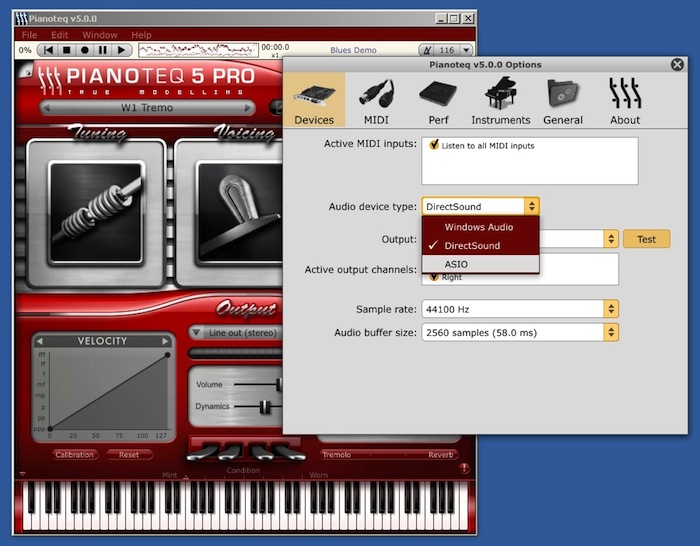This screenshot has width=700, height=546.
Task: Switch to previous curve left of VELOCITY
Action: pyautogui.click(x=39, y=341)
